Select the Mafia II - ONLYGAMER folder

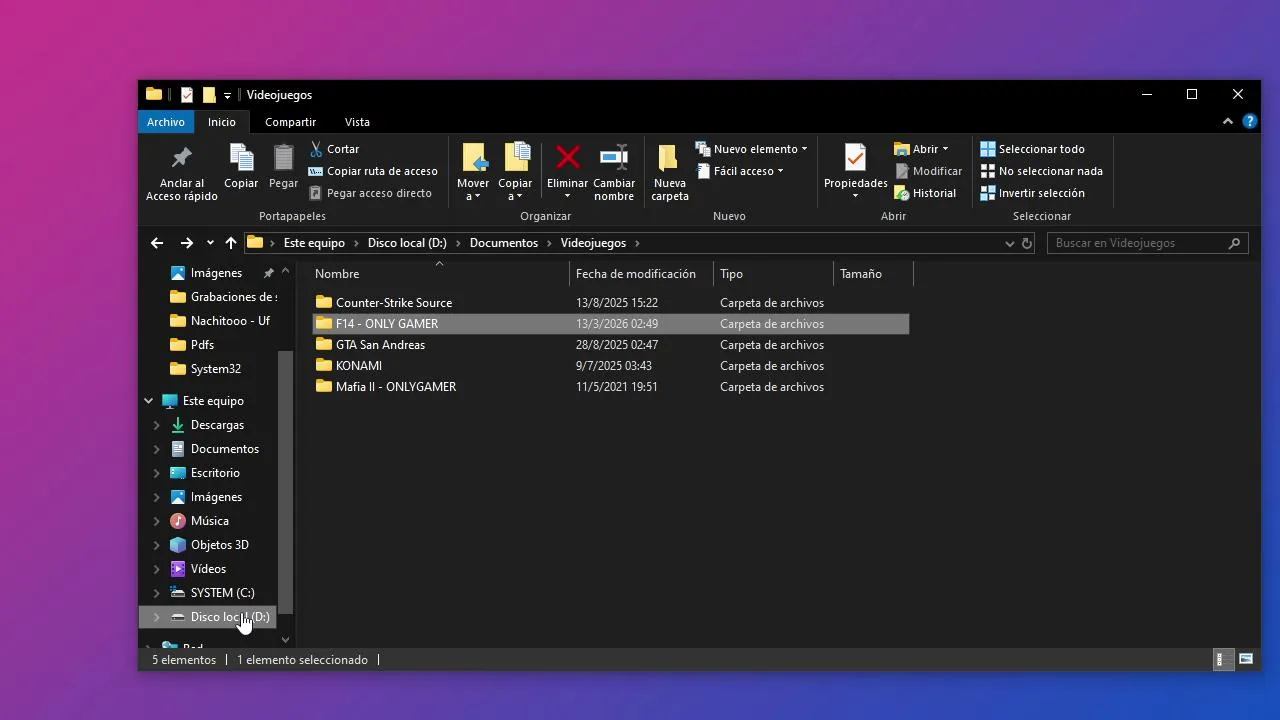(x=611, y=387)
